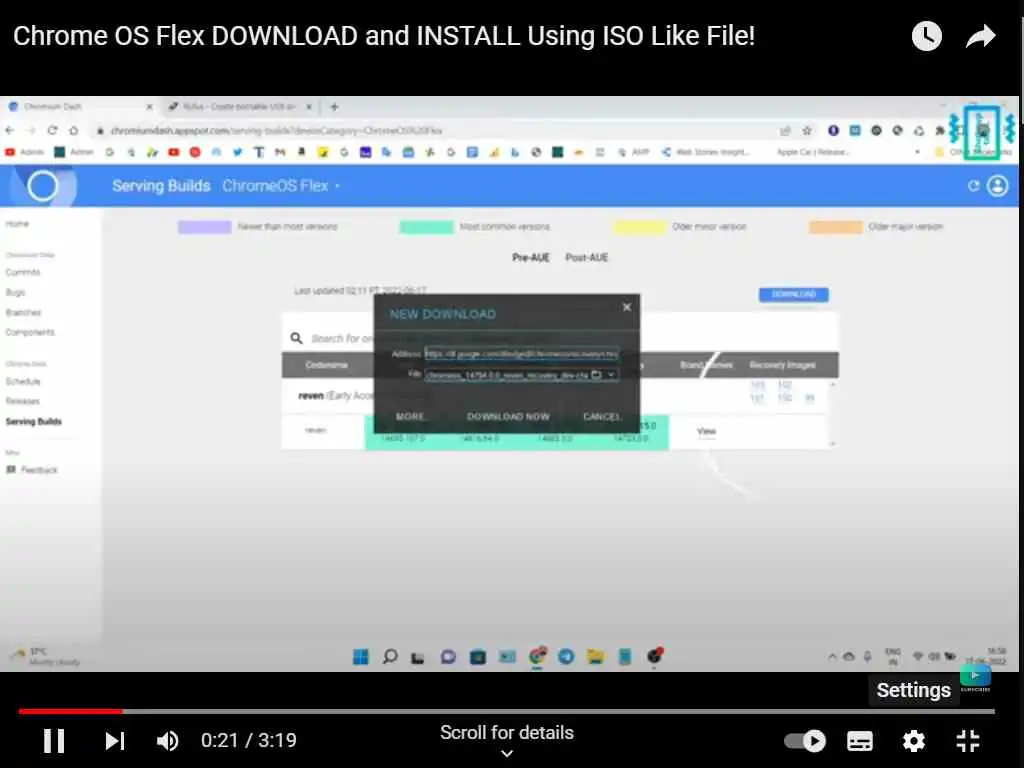1024x768 pixels.
Task: Click the Chromium Dash circle logo
Action: (x=43, y=186)
